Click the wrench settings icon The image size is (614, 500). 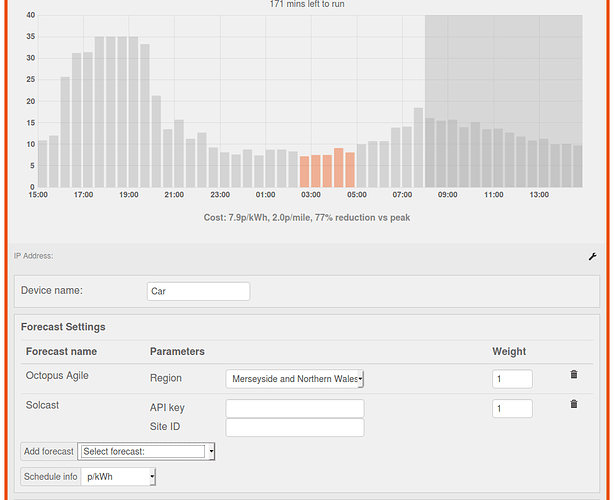592,256
